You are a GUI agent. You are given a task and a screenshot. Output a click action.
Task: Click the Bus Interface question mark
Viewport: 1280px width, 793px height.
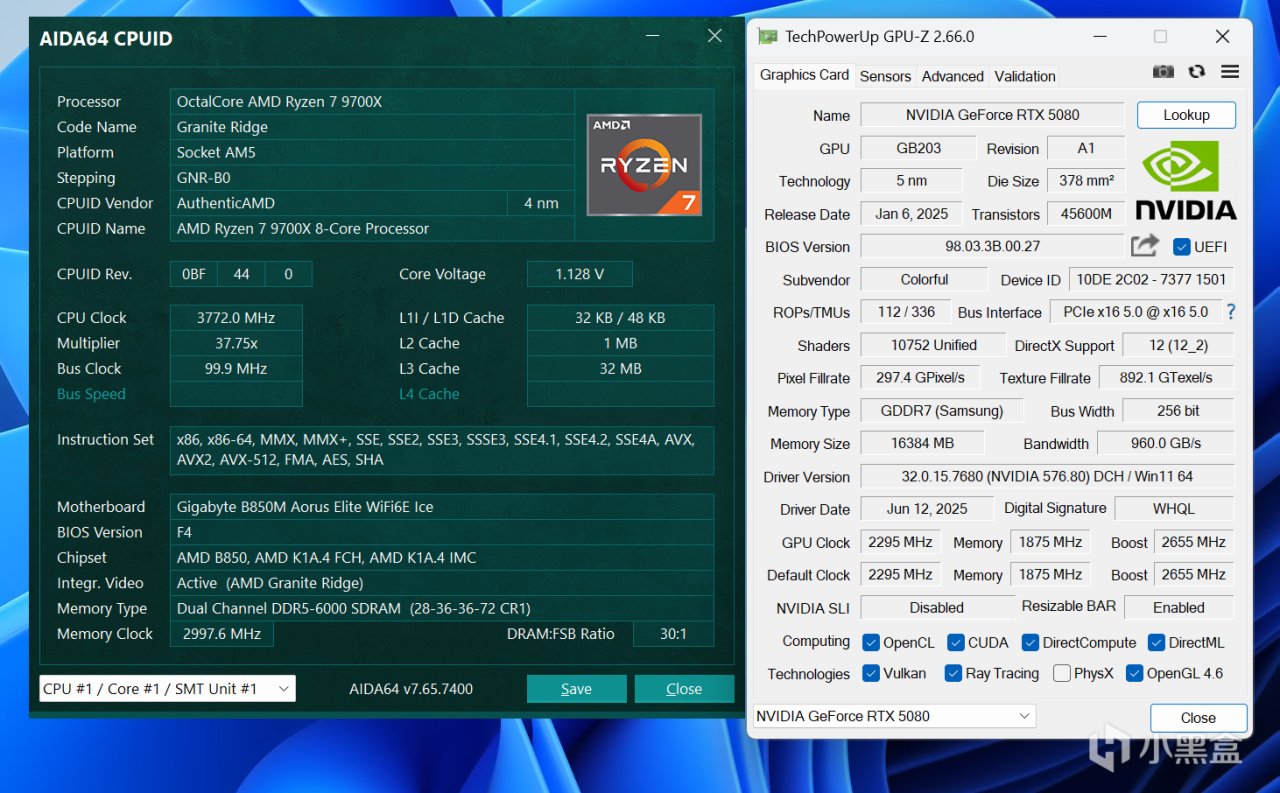click(x=1231, y=312)
